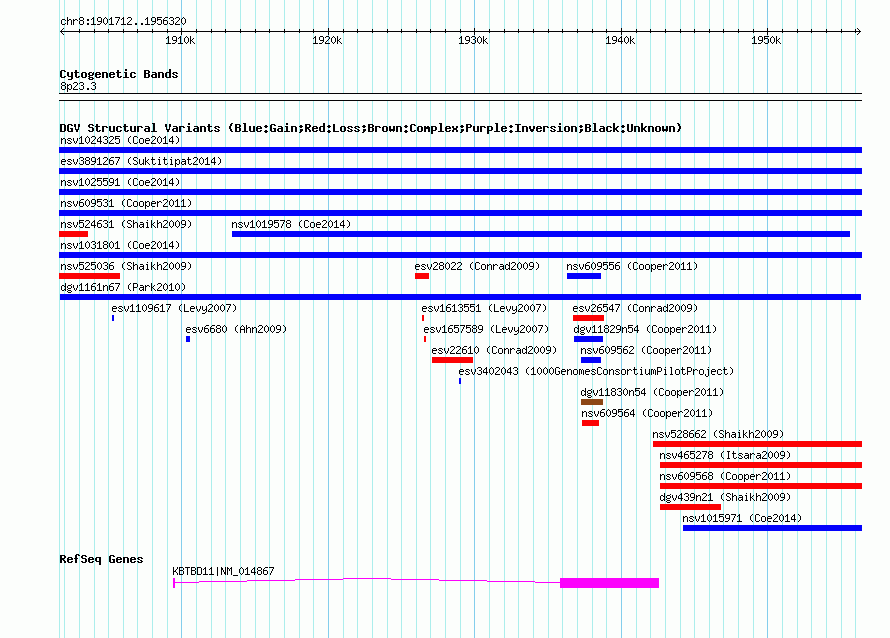
Task: Click the esv1109617 (Levy2007) label
Action: tap(174, 308)
